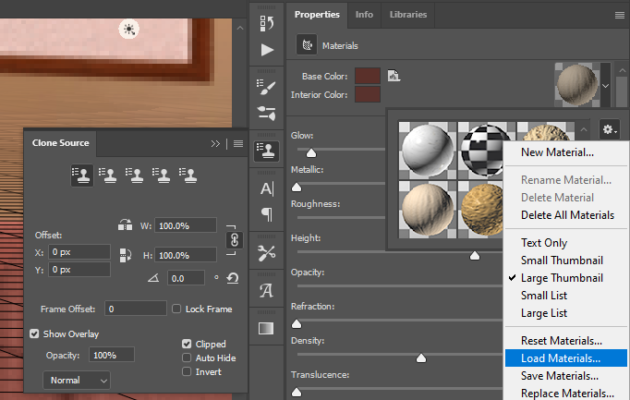Choose Load Materials from the menu
Viewport: 630px width, 400px height.
[x=560, y=358]
